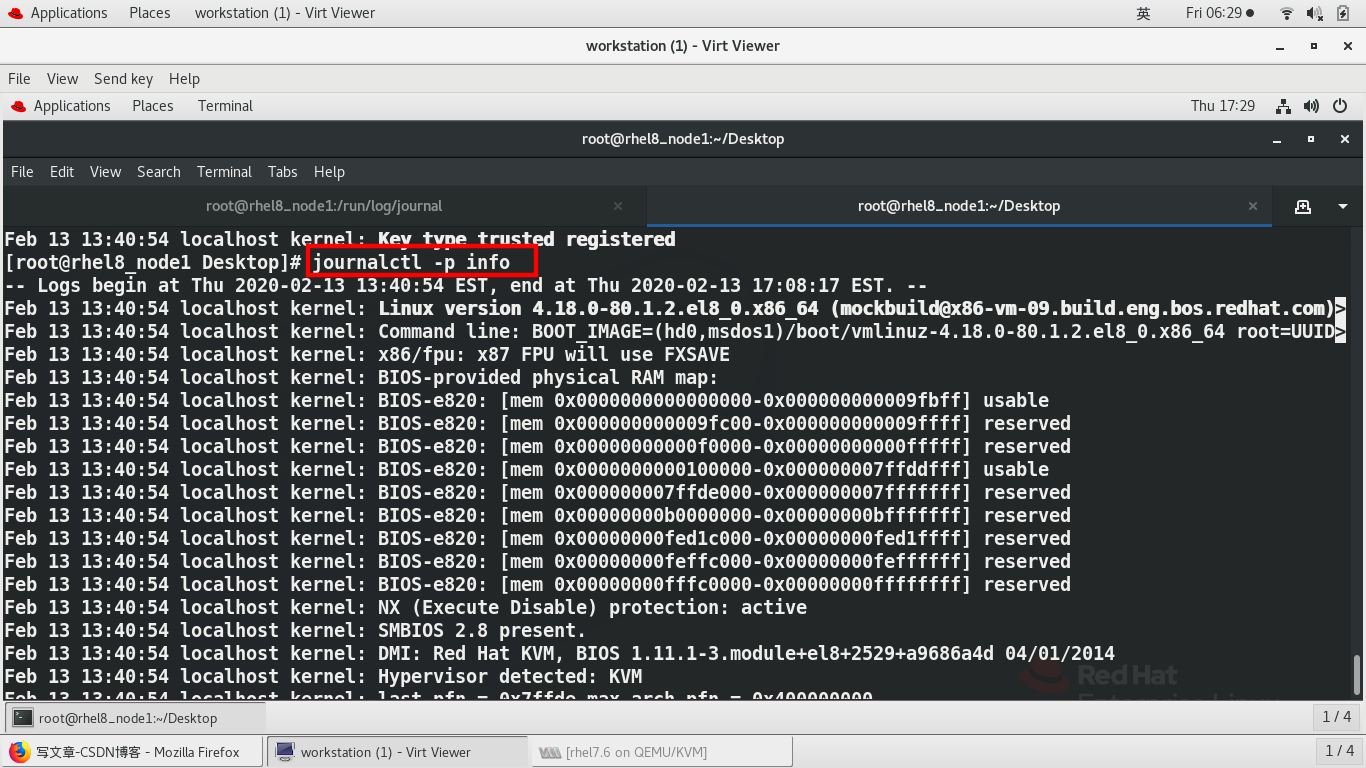
Task: Open Virt Viewer View menu
Action: click(62, 79)
